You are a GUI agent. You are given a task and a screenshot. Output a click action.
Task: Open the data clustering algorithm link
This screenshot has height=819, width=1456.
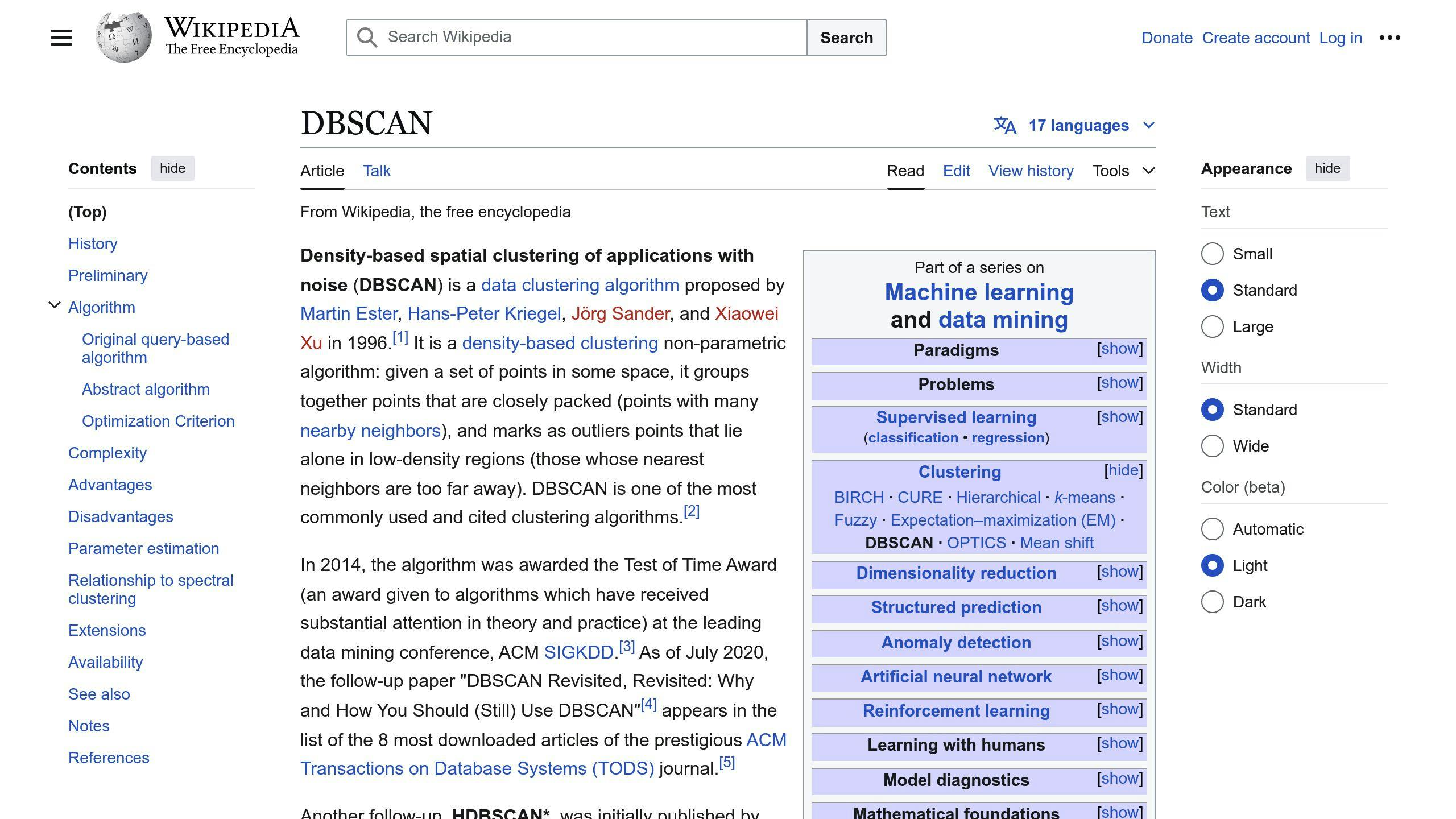click(x=580, y=285)
